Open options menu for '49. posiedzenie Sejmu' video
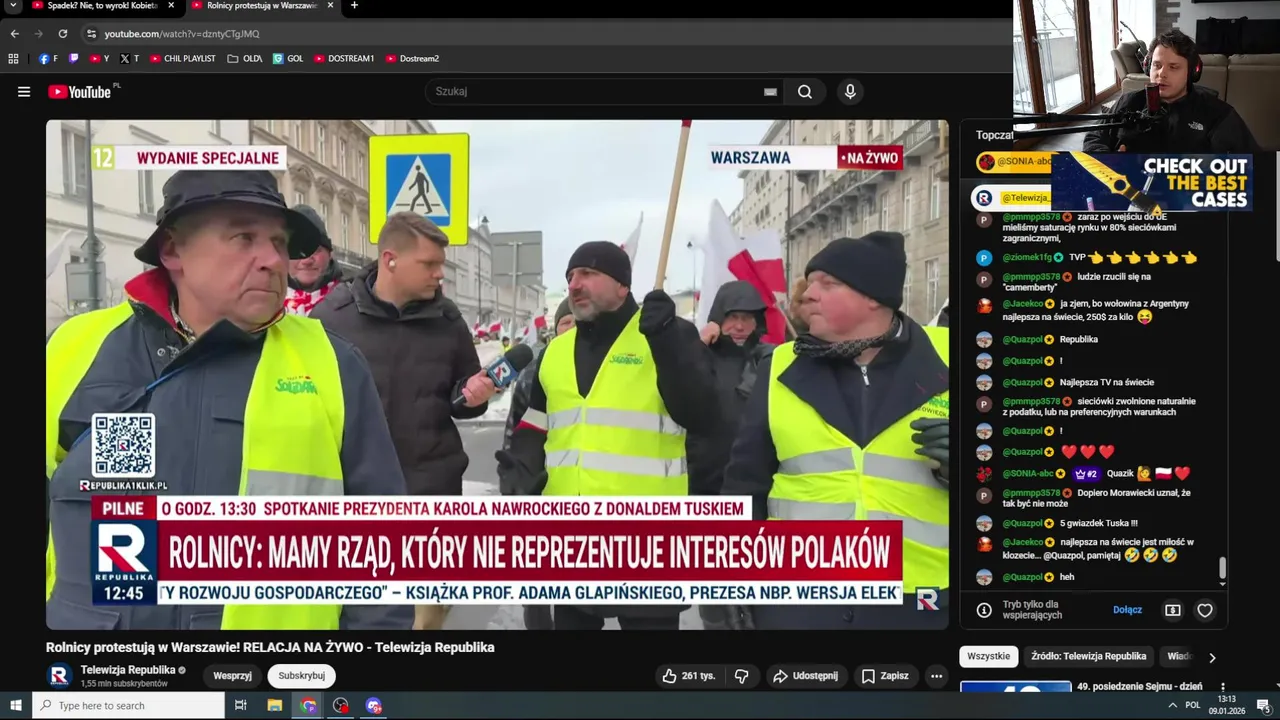This screenshot has width=1280, height=720. coord(1222,687)
